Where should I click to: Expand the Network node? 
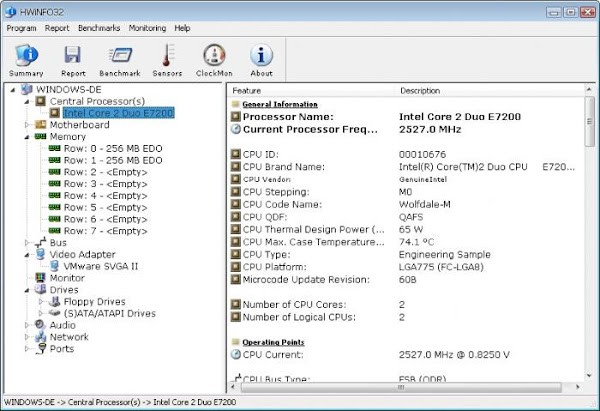[x=27, y=337]
